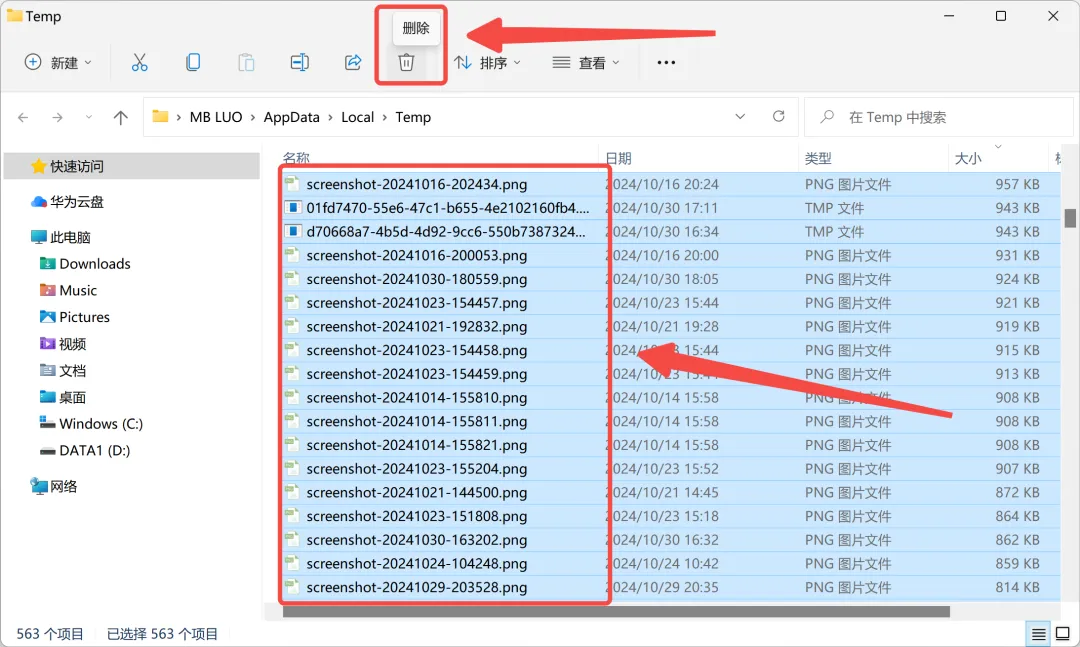Click the 在 Temp 中搜索 search box
This screenshot has height=647, width=1080.
(938, 117)
